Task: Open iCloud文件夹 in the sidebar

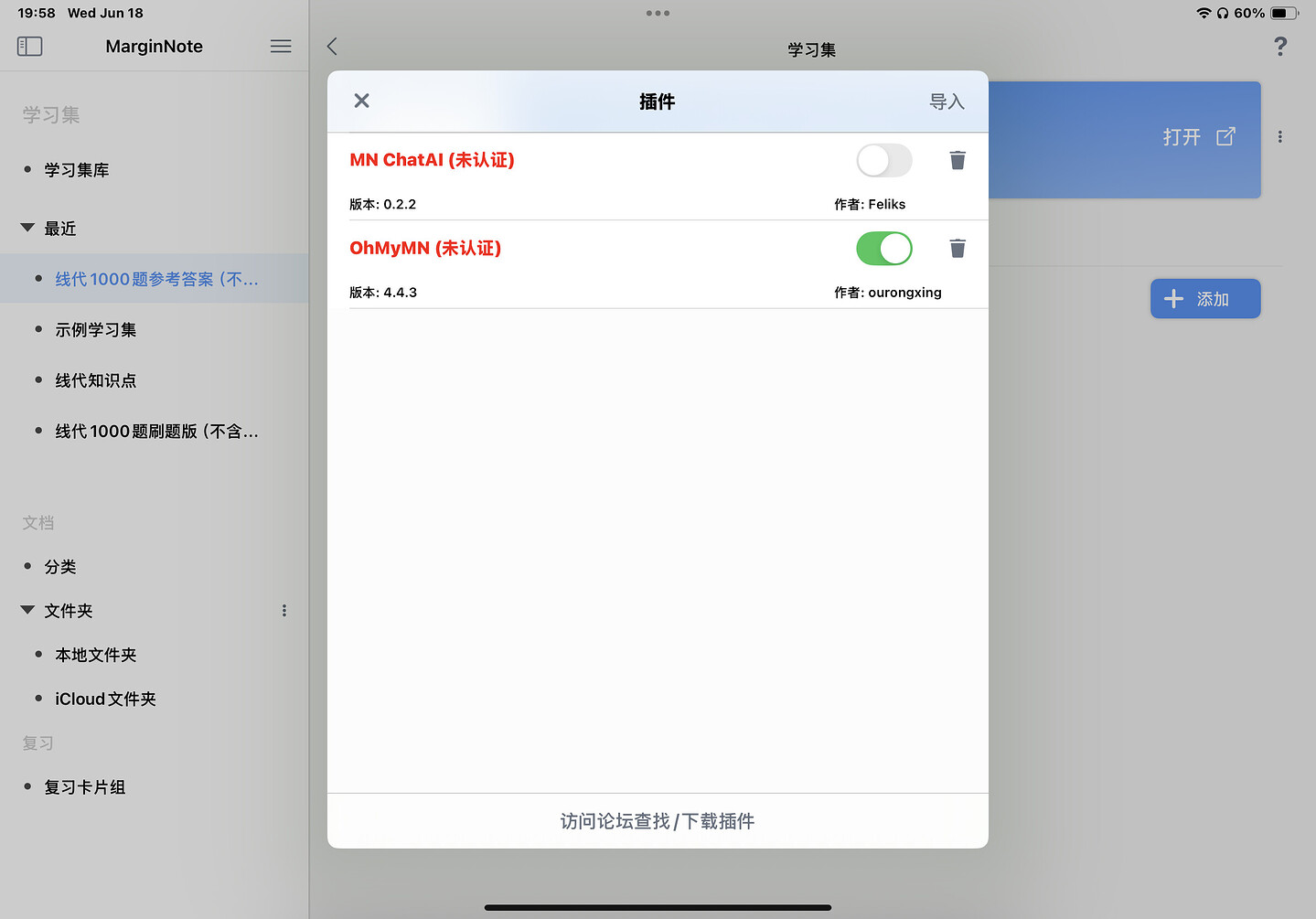Action: pos(105,699)
